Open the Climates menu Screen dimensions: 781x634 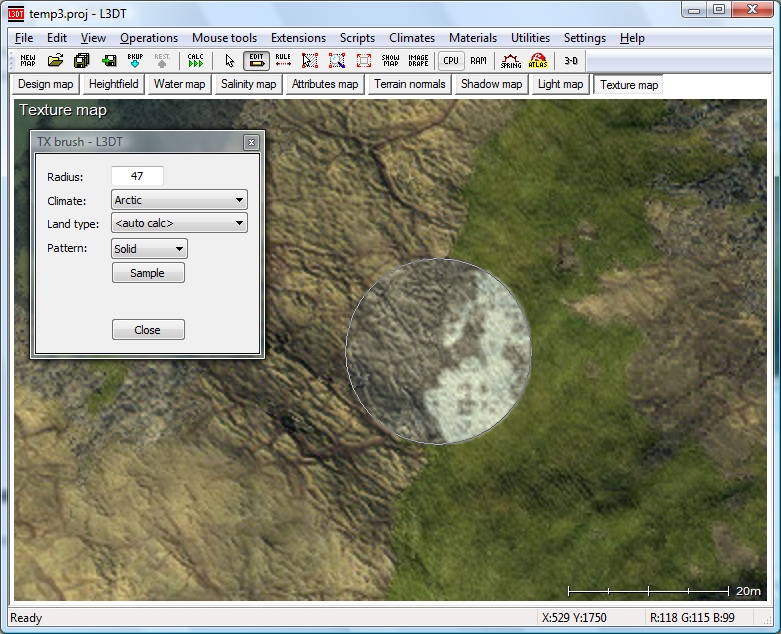412,38
